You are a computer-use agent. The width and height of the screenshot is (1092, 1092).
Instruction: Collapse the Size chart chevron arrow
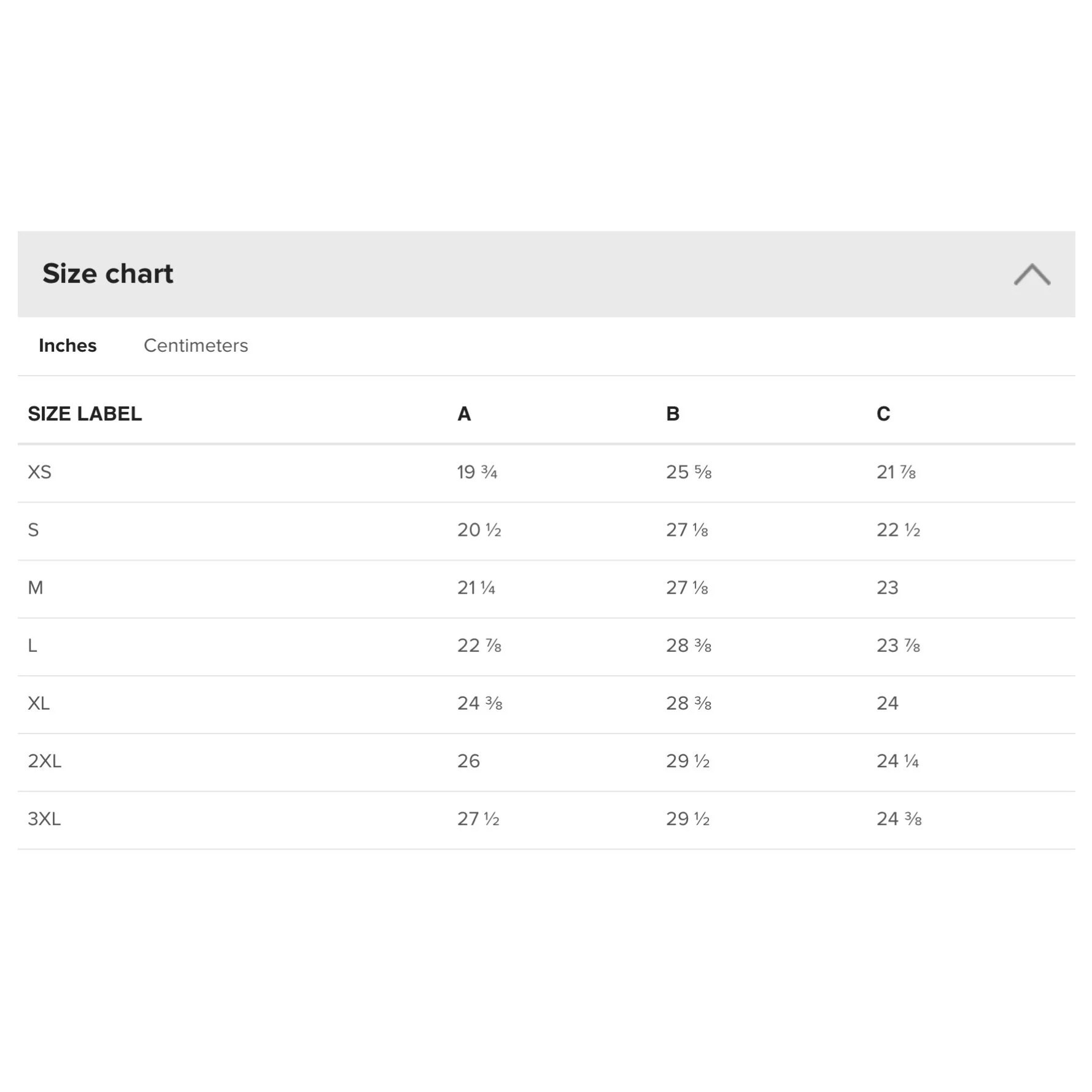pyautogui.click(x=1031, y=274)
